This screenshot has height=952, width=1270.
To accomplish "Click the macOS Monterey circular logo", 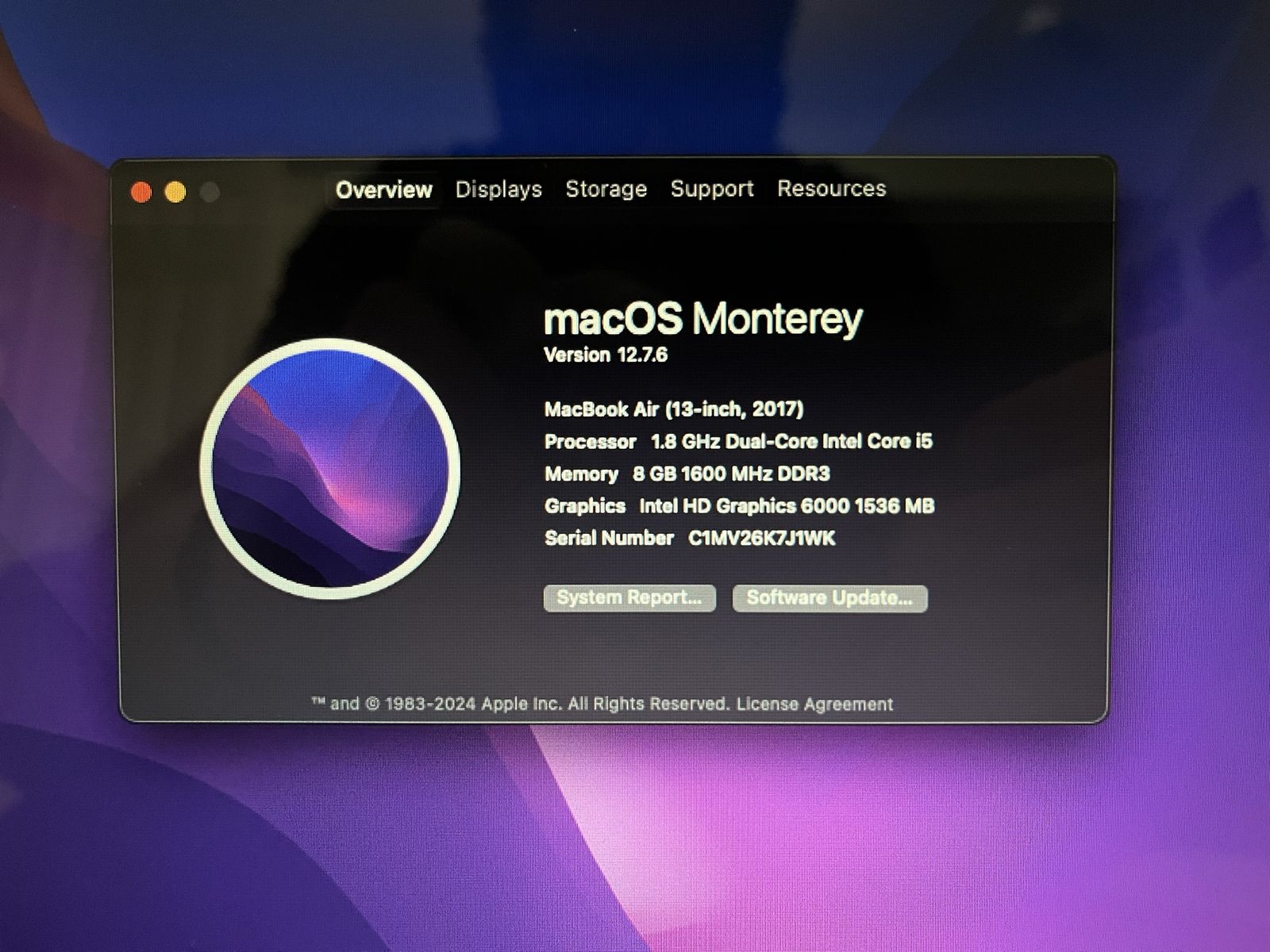I will [330, 468].
